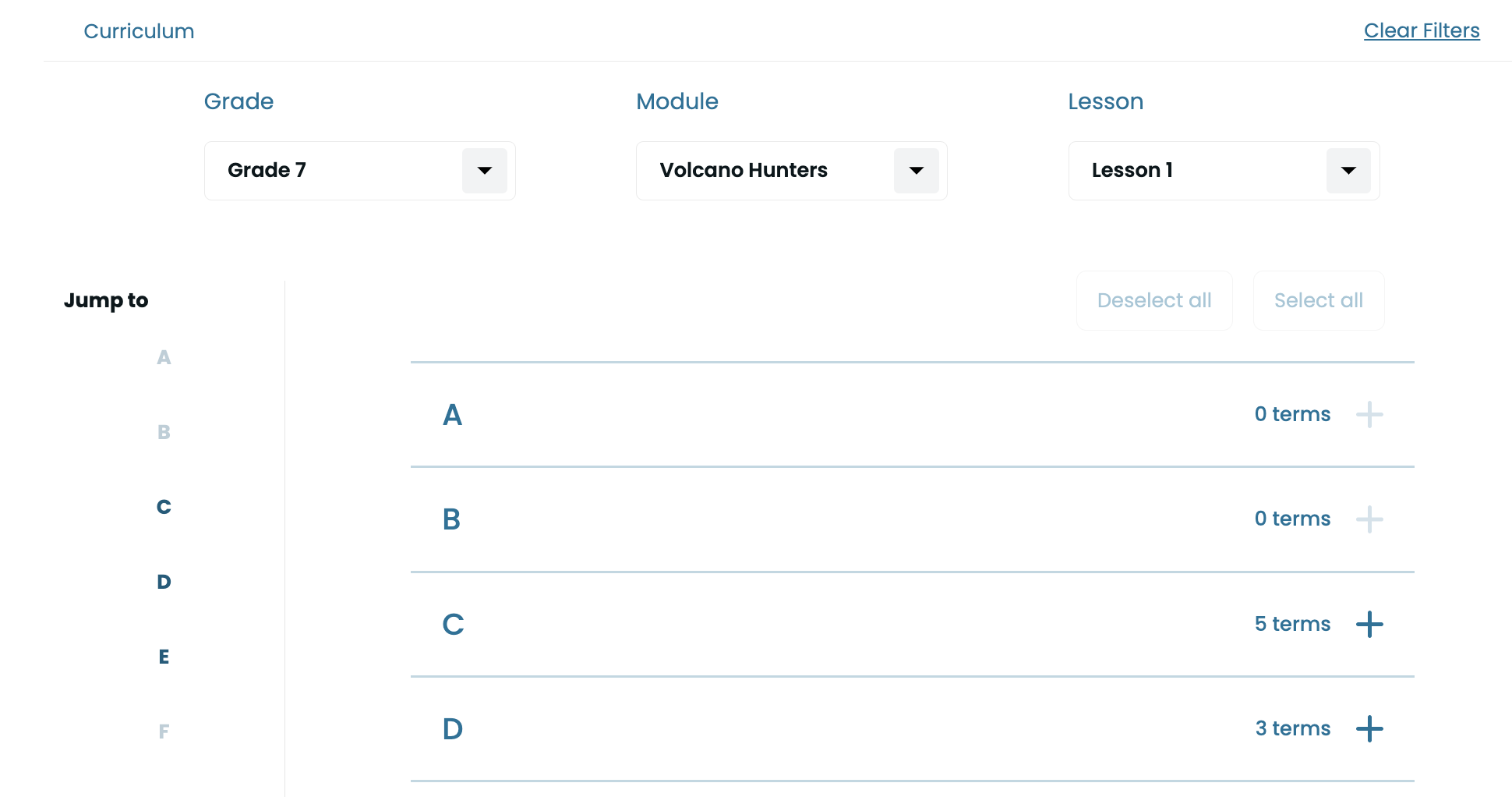Jump to letter C in sidebar
Screen dimensions: 1512x797
click(x=164, y=507)
